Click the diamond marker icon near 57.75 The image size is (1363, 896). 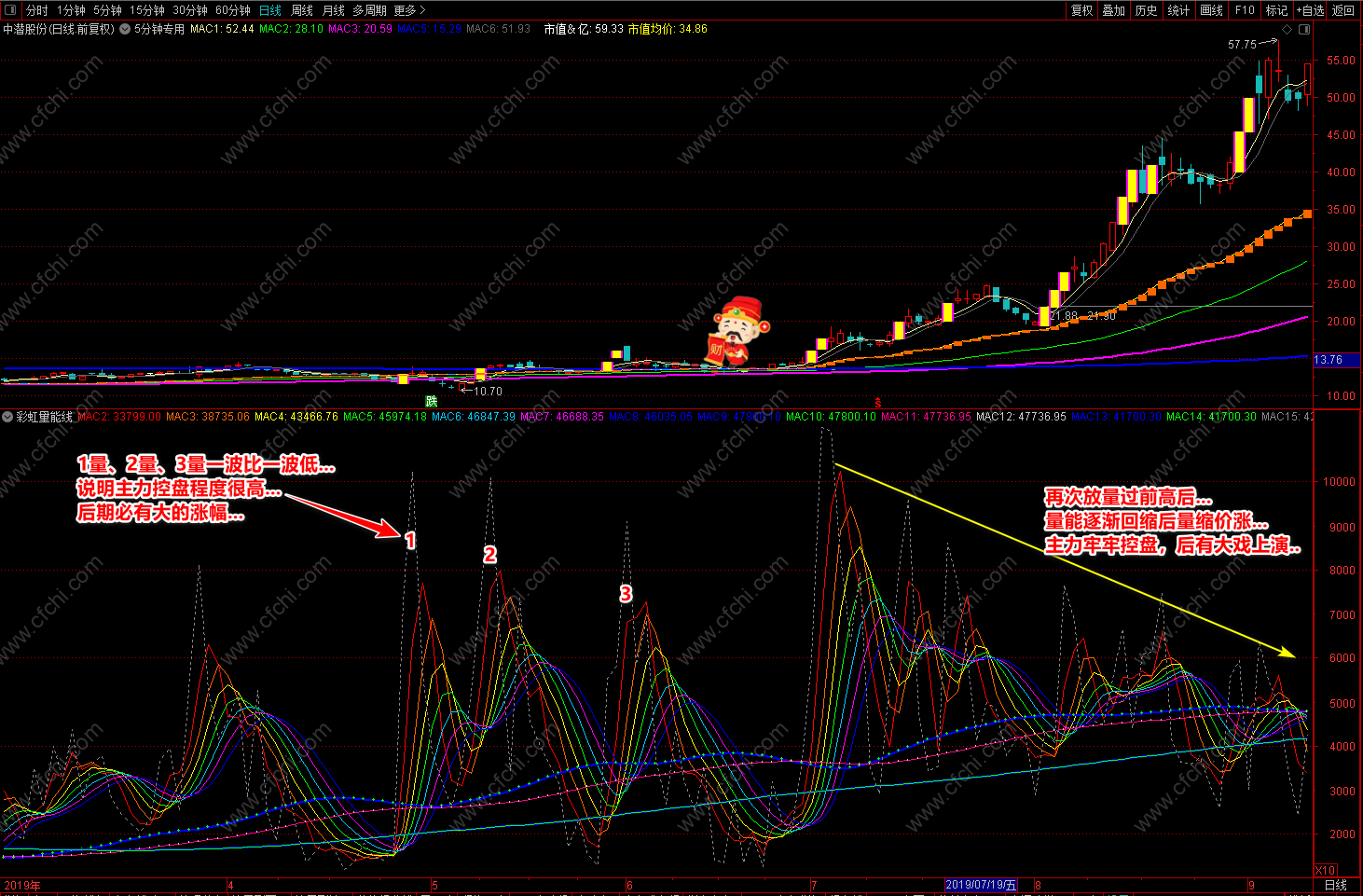point(1287,29)
